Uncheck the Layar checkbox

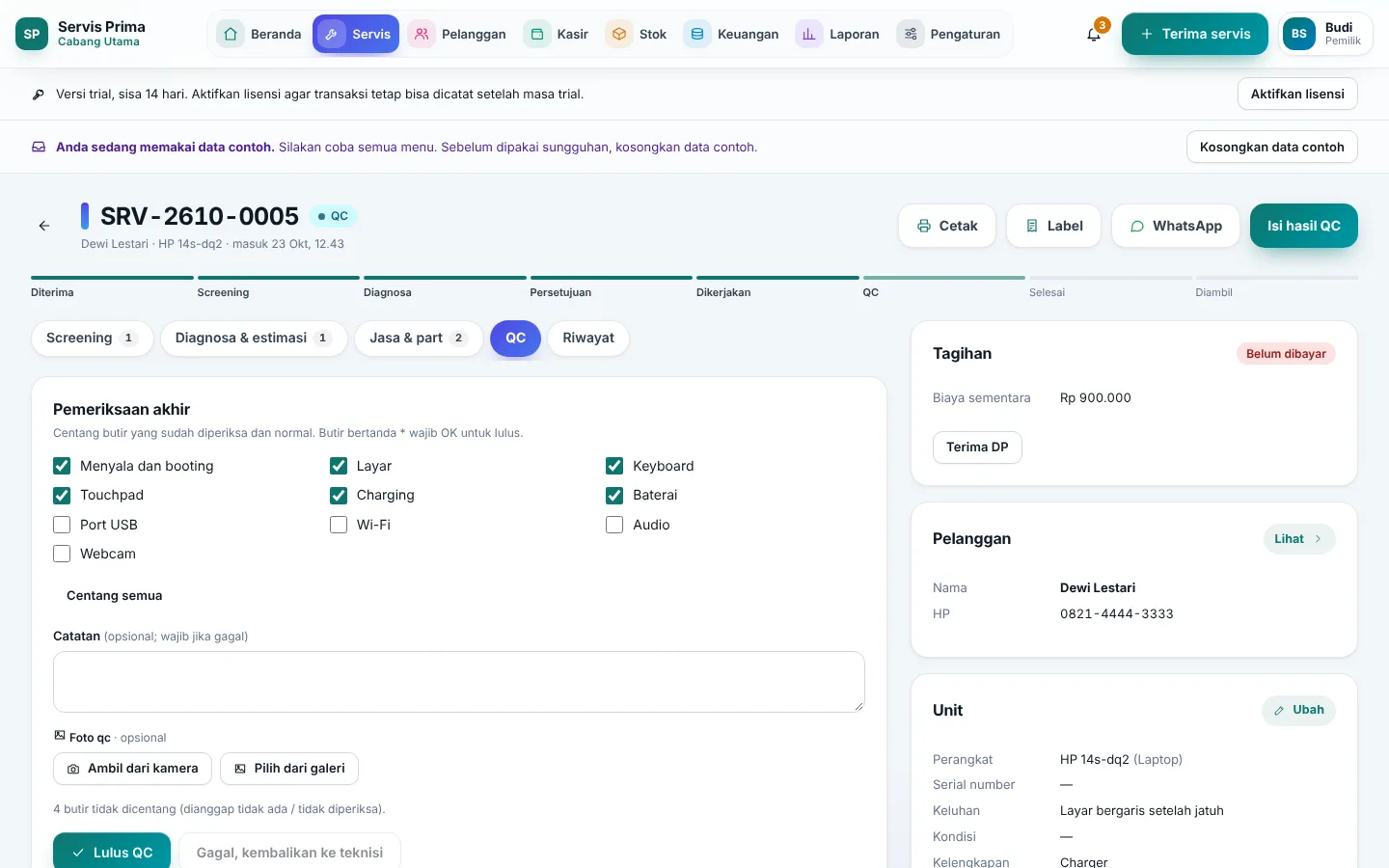[x=339, y=466]
